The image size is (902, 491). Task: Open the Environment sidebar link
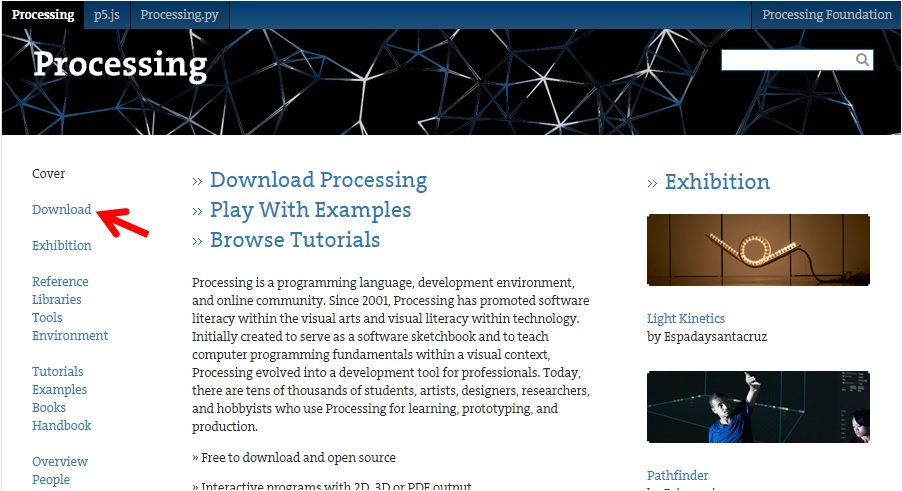pyautogui.click(x=70, y=336)
